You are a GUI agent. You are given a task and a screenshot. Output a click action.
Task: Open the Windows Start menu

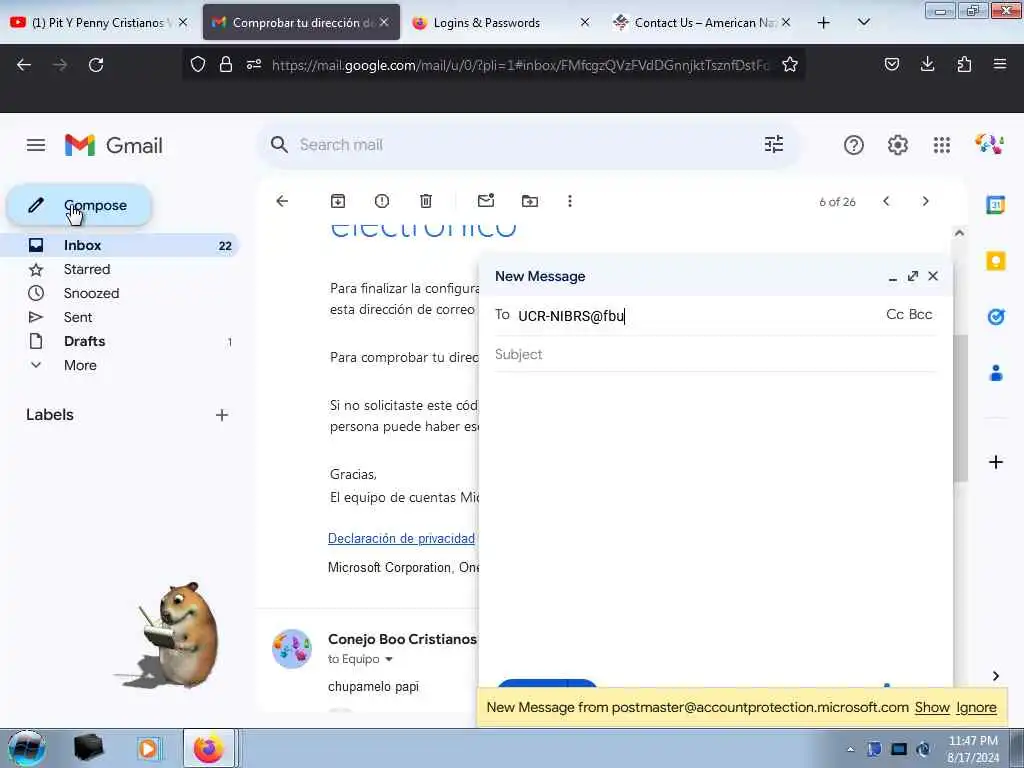[x=26, y=749]
